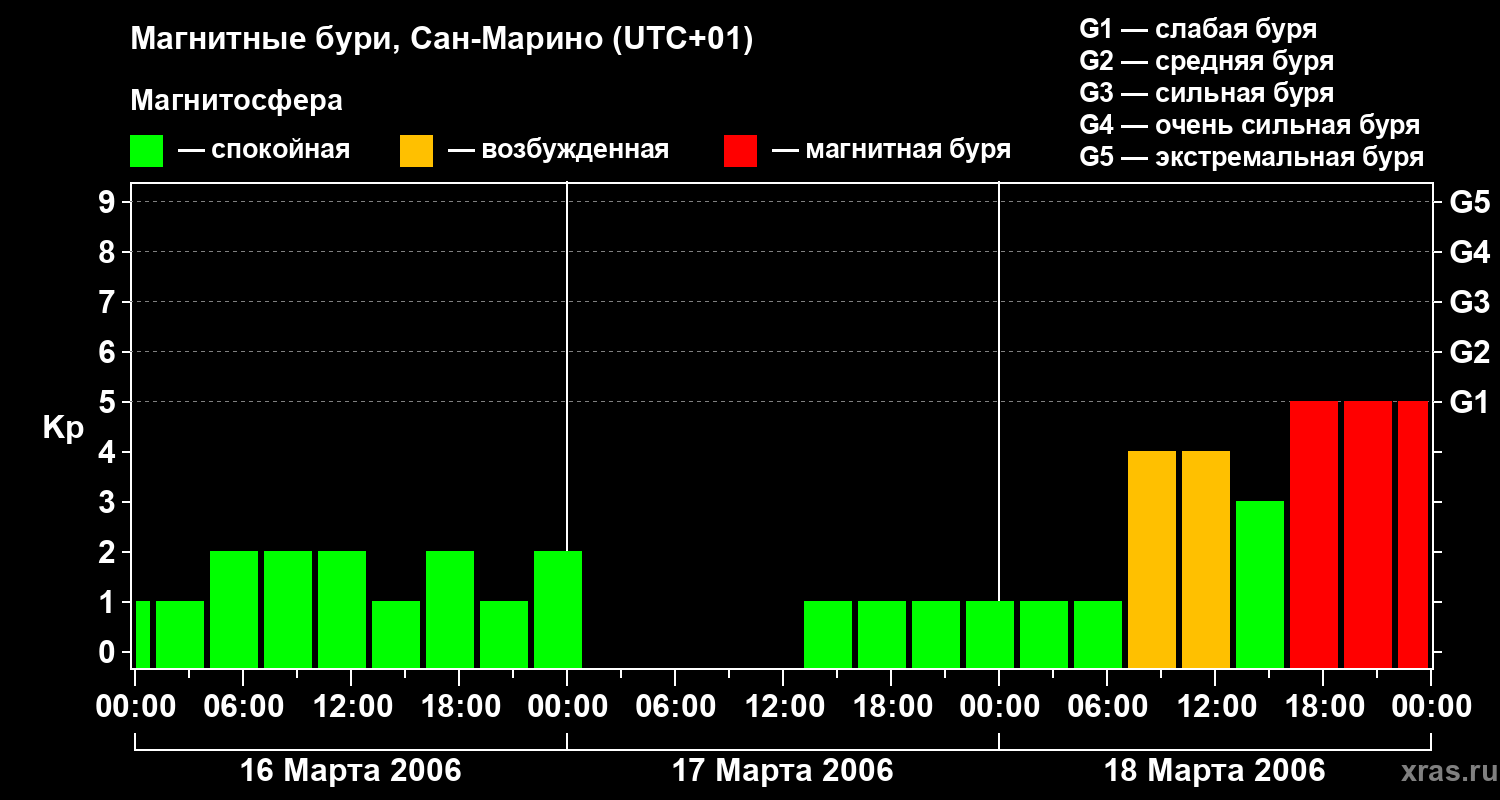Click the red 'магнитная буря' legend swatch
The height and width of the screenshot is (800, 1500).
pos(740,151)
